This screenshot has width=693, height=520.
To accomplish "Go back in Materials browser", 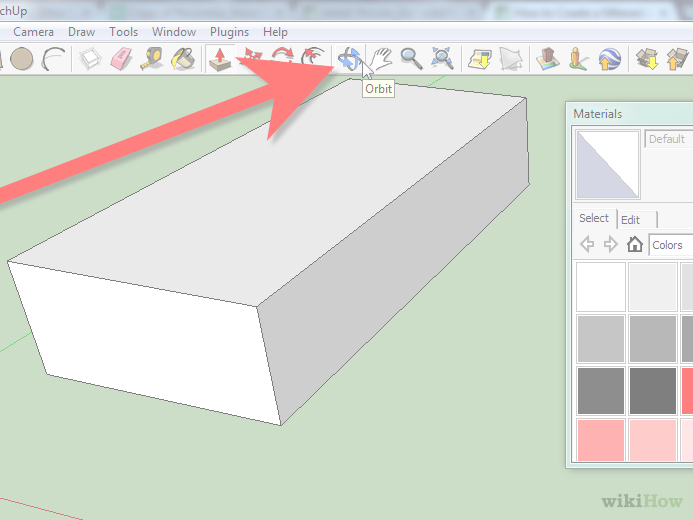I will [587, 244].
